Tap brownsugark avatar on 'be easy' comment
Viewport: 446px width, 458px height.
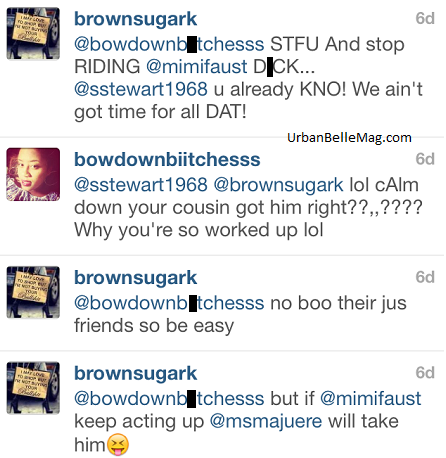click(33, 292)
